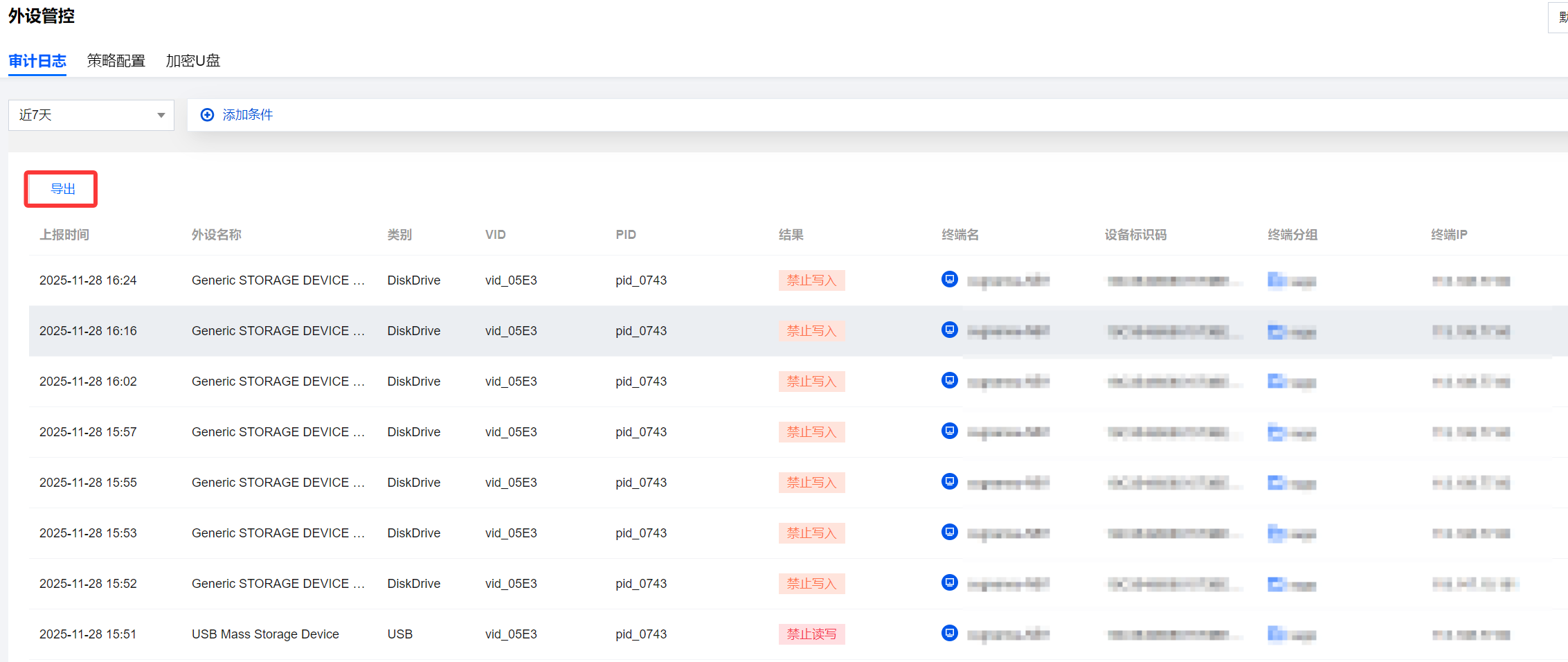Click group folder icon in 16:24 row

[1277, 280]
